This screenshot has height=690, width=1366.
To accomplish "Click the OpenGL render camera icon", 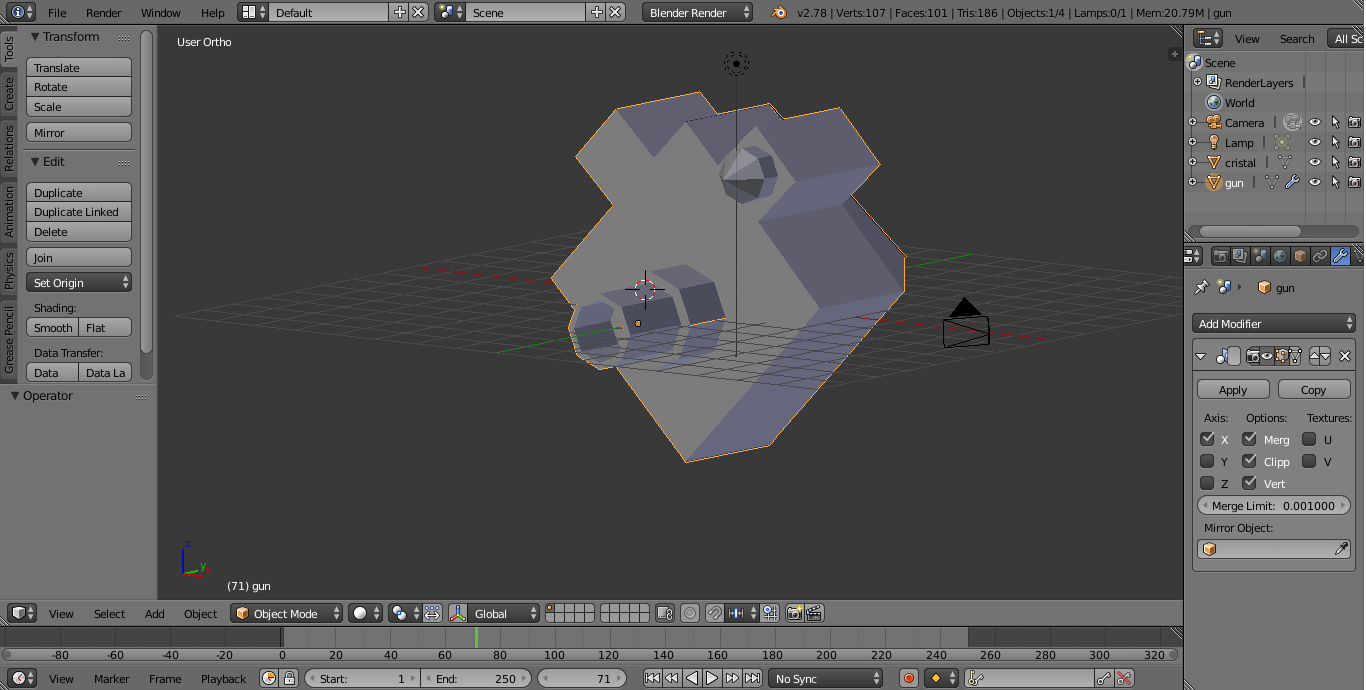I will pos(795,613).
